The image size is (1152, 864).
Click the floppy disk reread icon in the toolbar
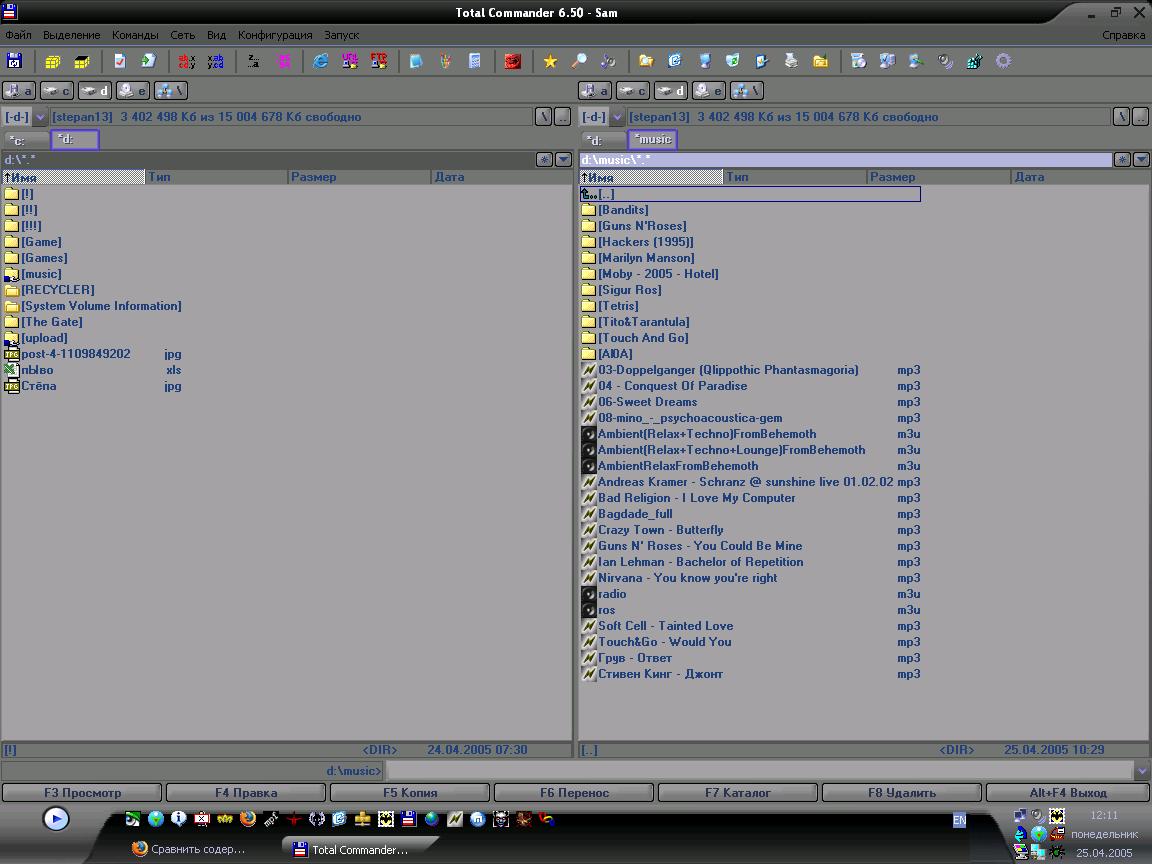pos(14,61)
